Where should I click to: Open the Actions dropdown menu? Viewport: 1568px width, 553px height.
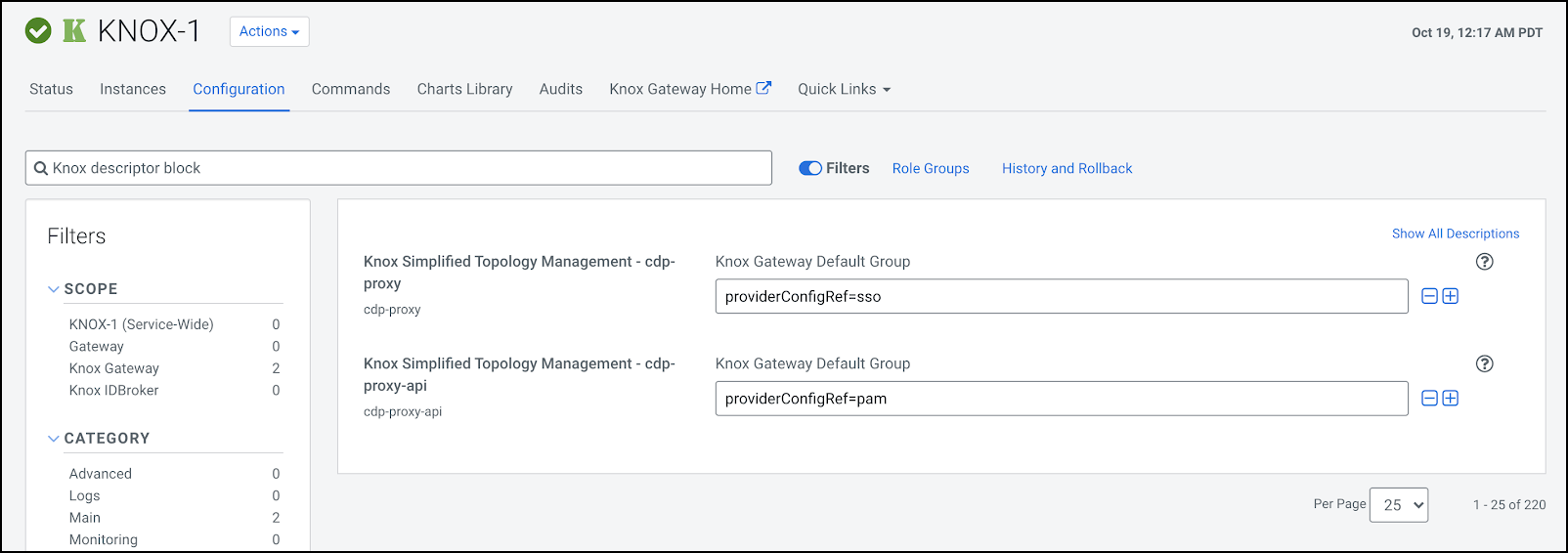click(269, 31)
